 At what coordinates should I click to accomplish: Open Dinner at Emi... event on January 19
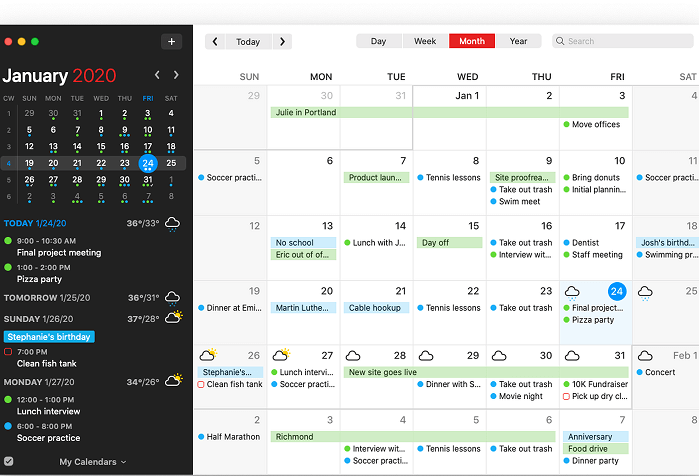tap(230, 308)
